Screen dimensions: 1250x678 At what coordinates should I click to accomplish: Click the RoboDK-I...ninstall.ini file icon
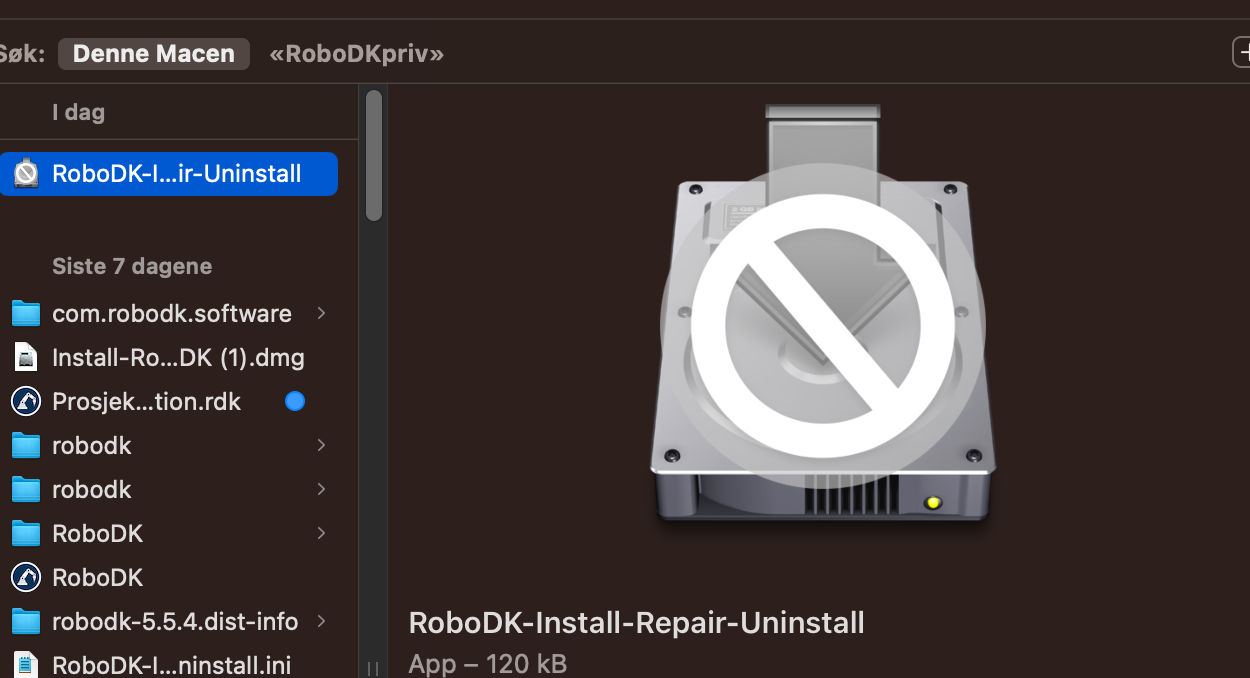pyautogui.click(x=26, y=664)
